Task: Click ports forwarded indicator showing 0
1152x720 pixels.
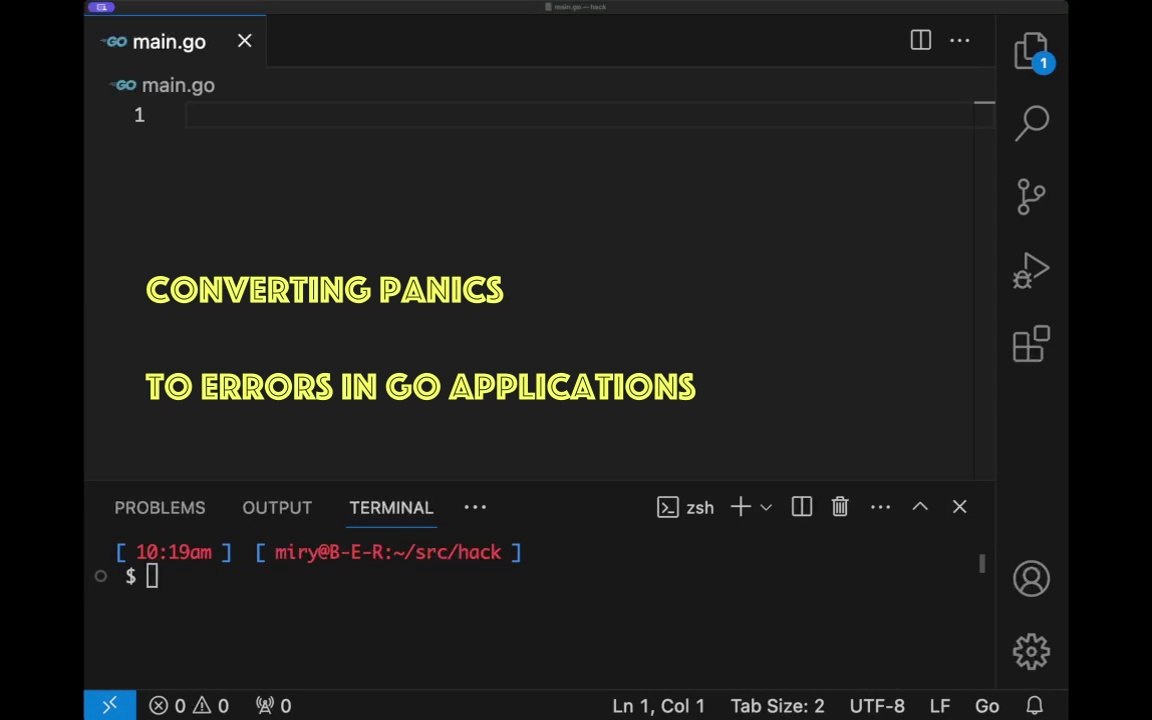Action: 273,706
